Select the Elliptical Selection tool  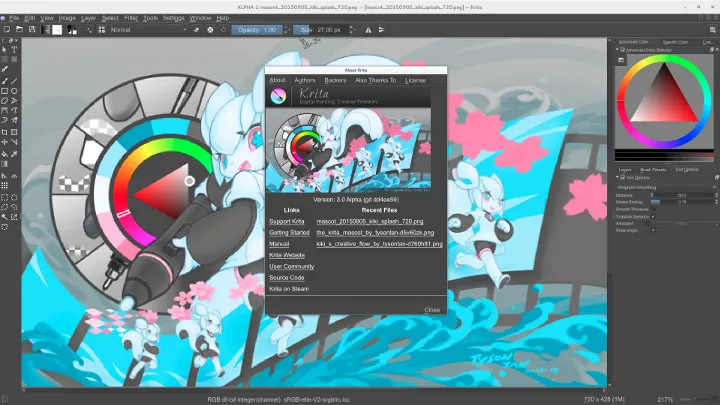click(14, 197)
